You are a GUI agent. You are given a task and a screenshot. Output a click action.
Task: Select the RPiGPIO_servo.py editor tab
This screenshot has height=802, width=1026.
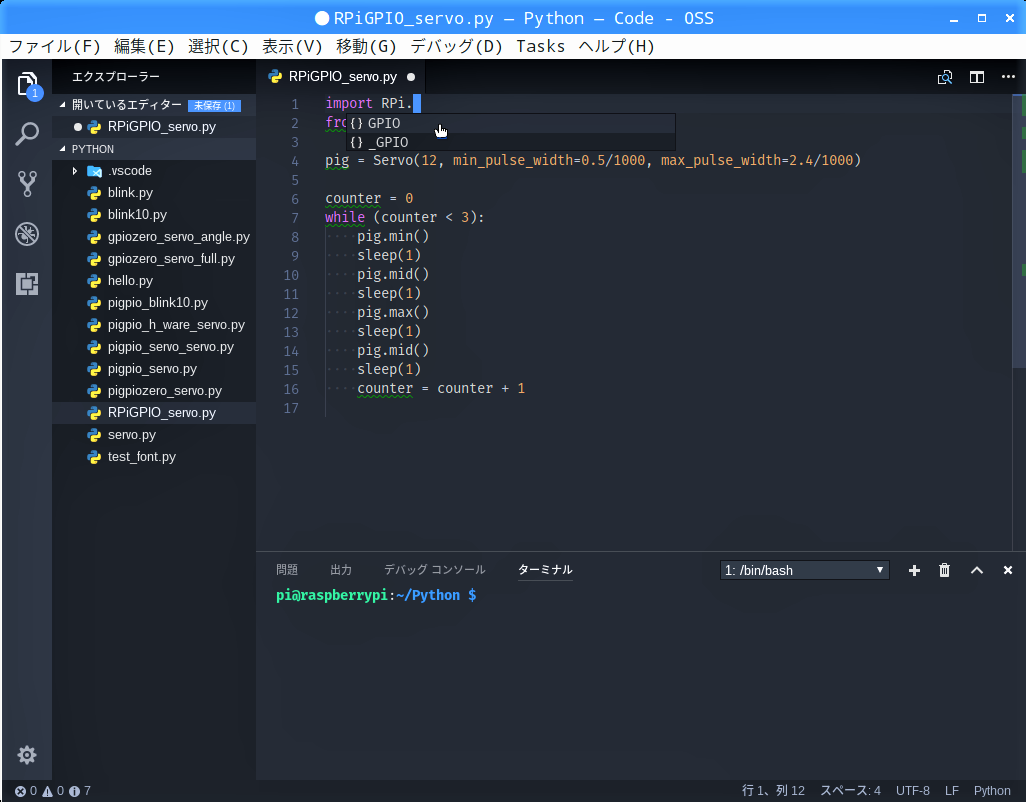(x=342, y=77)
